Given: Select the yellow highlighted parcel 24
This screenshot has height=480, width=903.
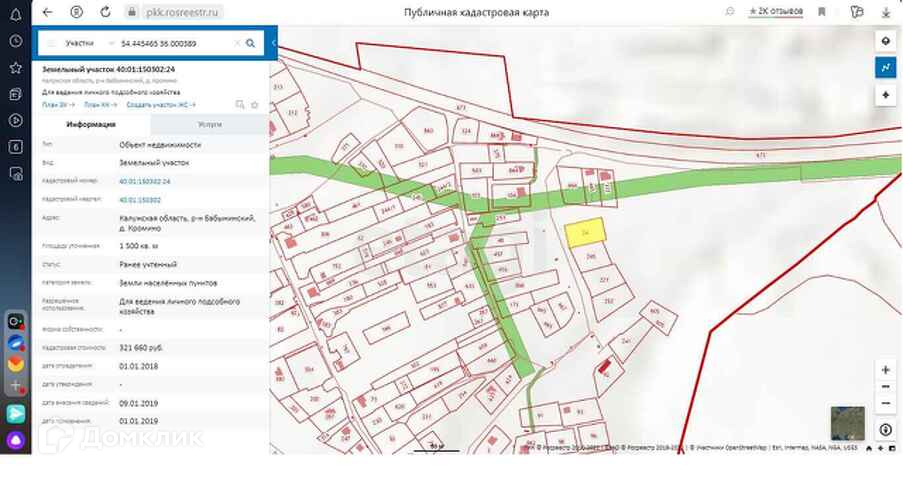Looking at the screenshot, I should pos(585,233).
